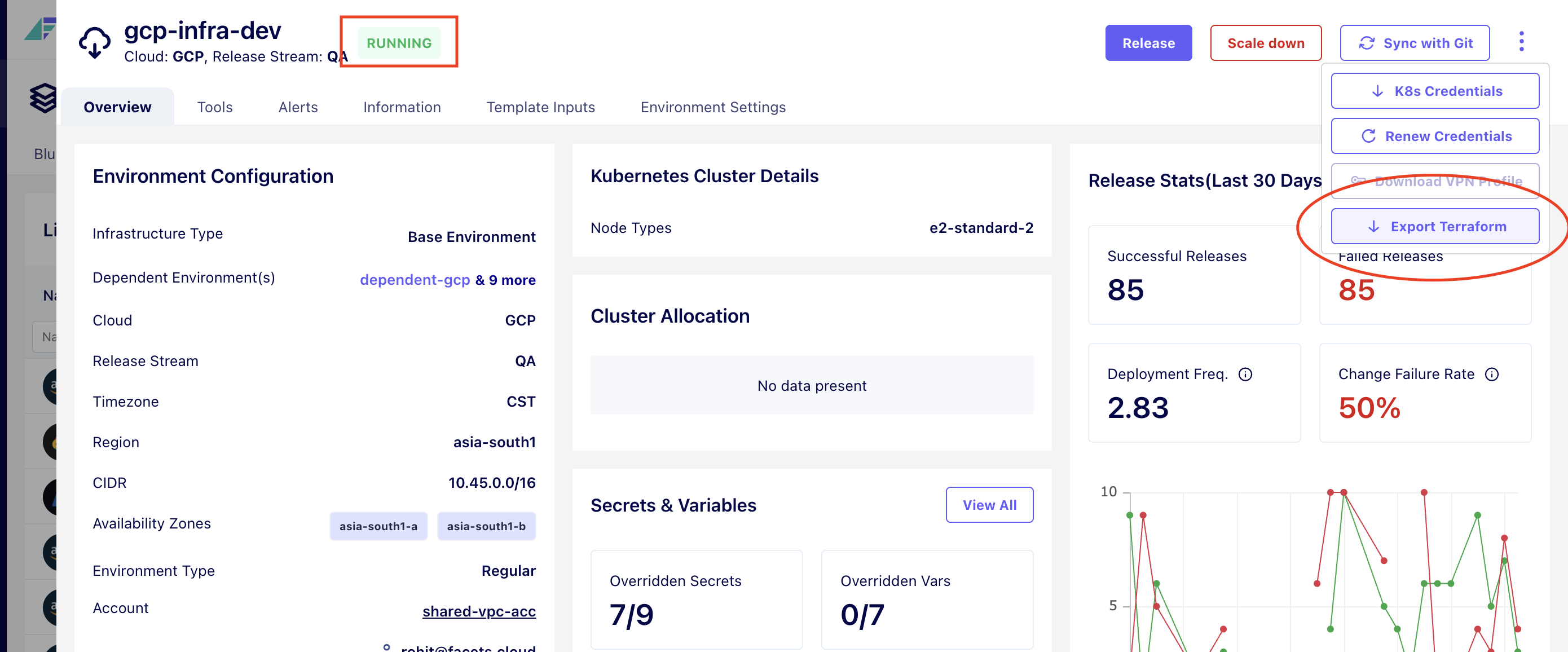Click the asia-south1-b zone chip
This screenshot has width=1568, height=652.
(x=486, y=526)
